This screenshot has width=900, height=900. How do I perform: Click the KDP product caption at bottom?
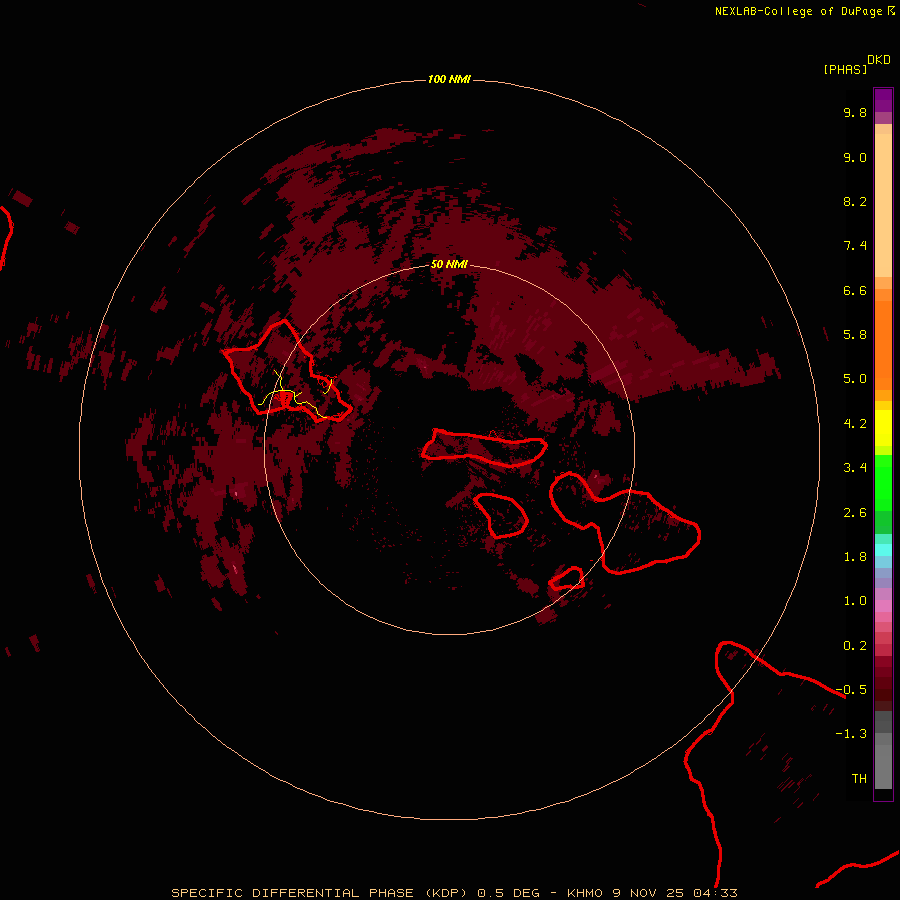click(454, 893)
